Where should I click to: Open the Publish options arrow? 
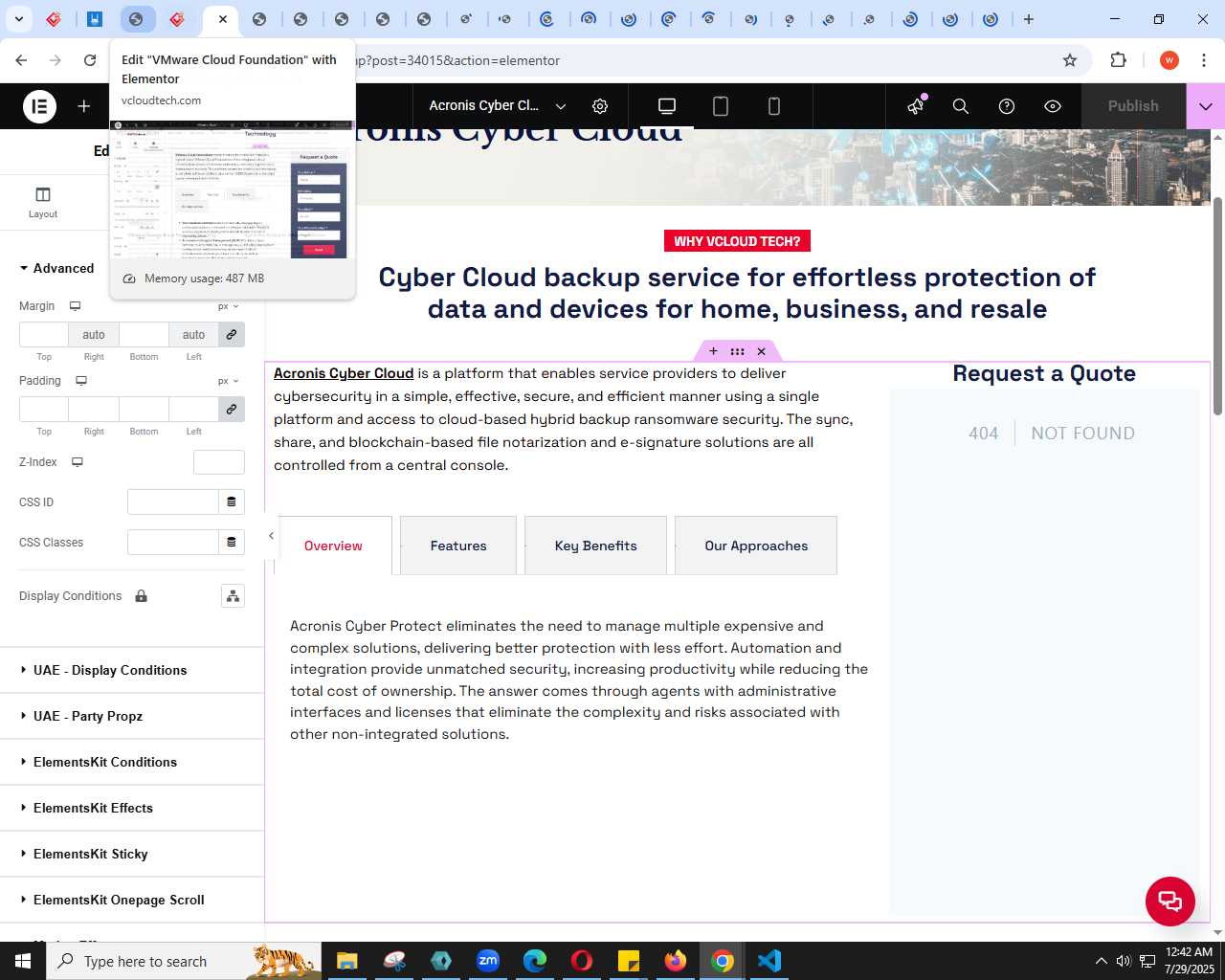tap(1206, 106)
